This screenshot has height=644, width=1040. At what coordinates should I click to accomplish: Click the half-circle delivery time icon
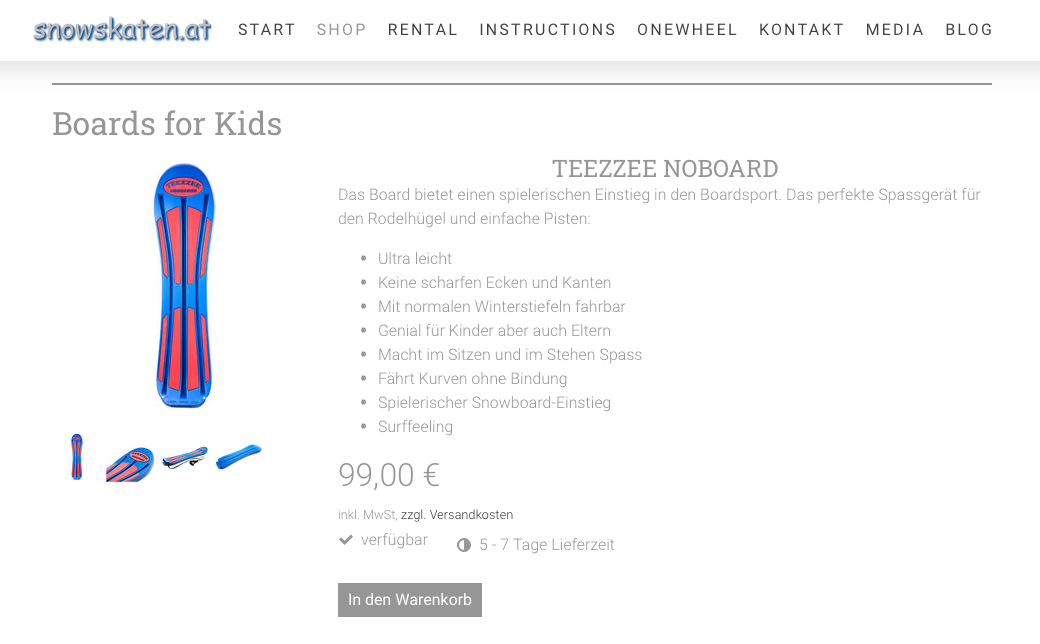[x=464, y=545]
